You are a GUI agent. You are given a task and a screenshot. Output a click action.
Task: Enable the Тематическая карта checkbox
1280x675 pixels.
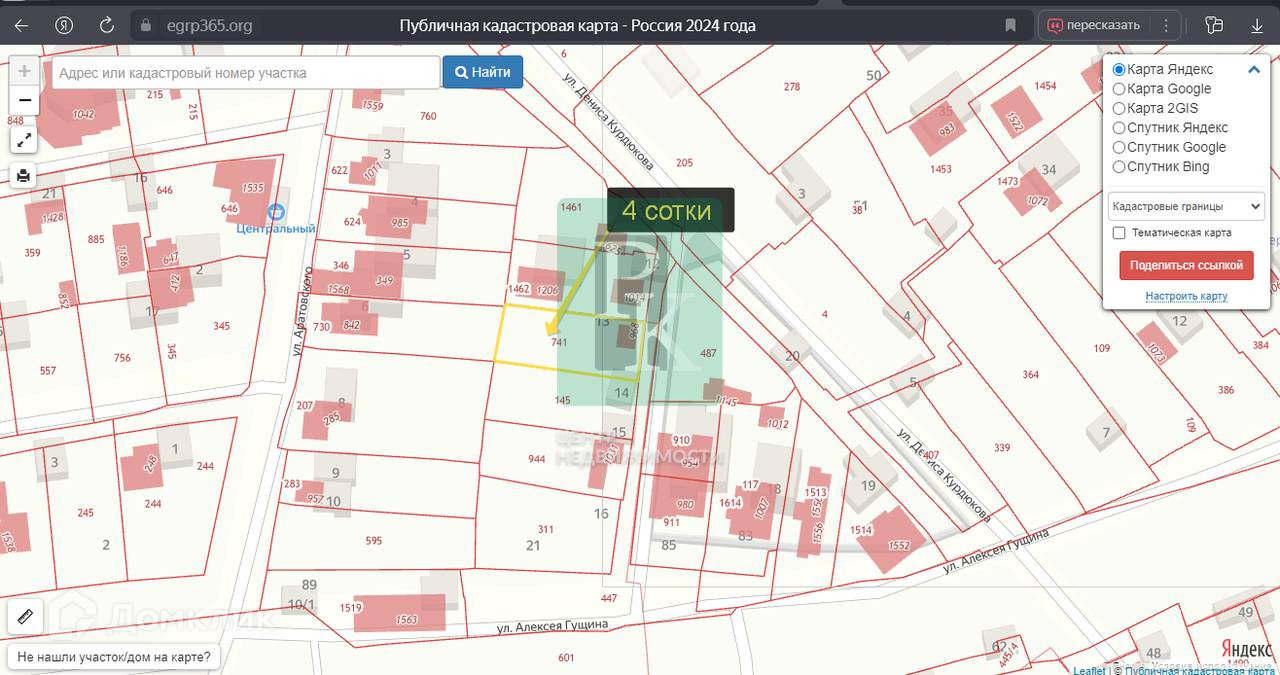tap(1119, 233)
